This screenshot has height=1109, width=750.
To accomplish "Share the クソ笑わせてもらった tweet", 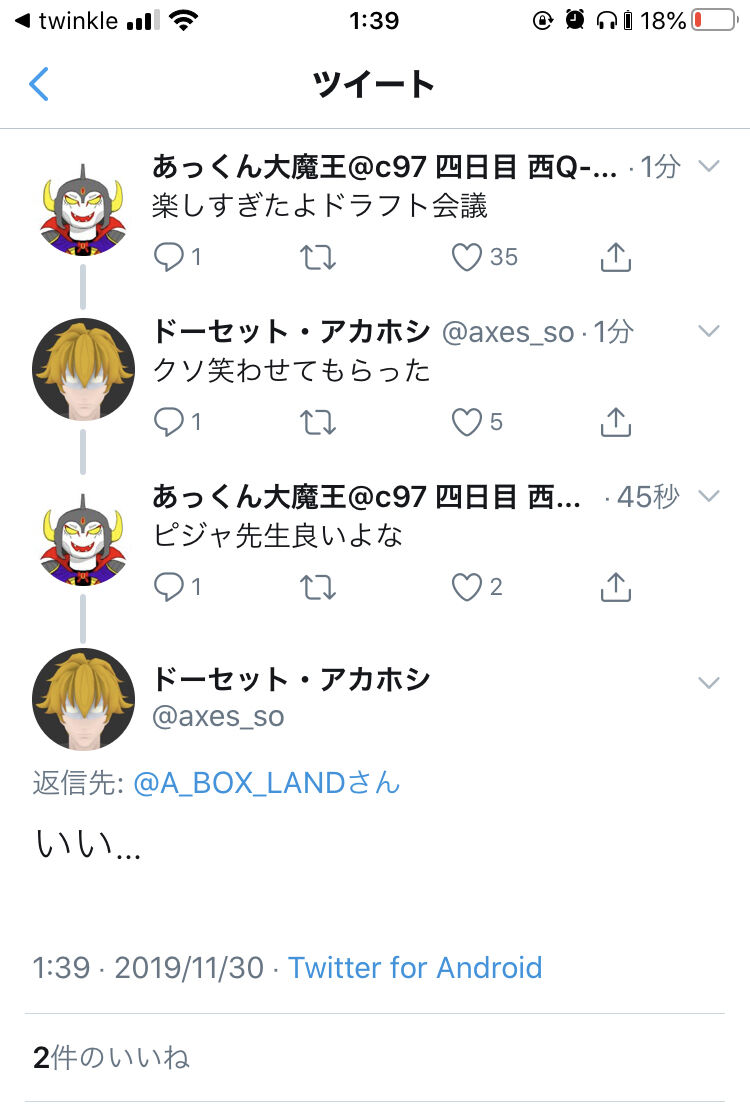I will tap(616, 422).
